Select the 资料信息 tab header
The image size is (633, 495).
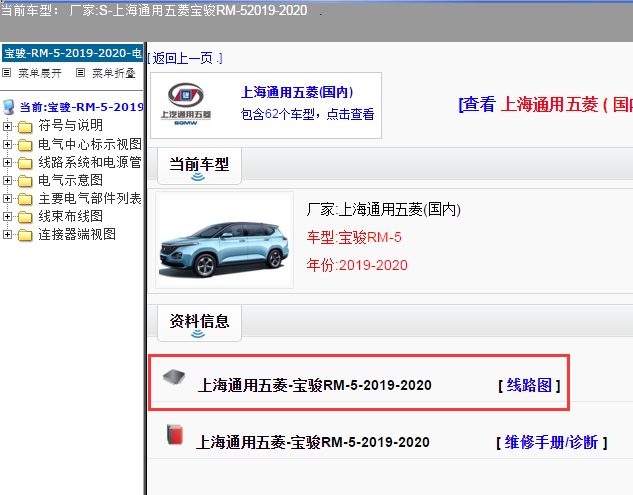[x=199, y=323]
